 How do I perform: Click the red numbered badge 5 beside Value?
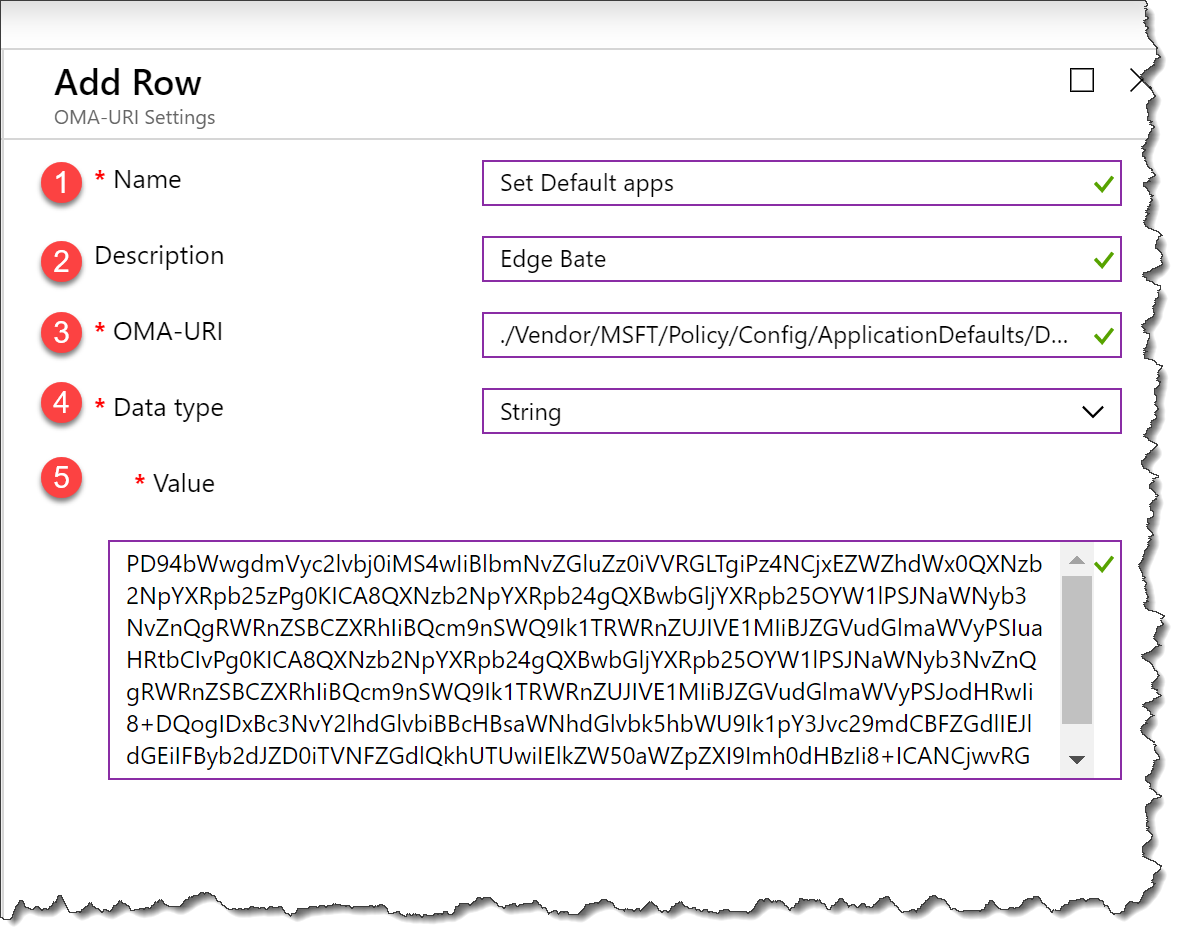tap(61, 479)
